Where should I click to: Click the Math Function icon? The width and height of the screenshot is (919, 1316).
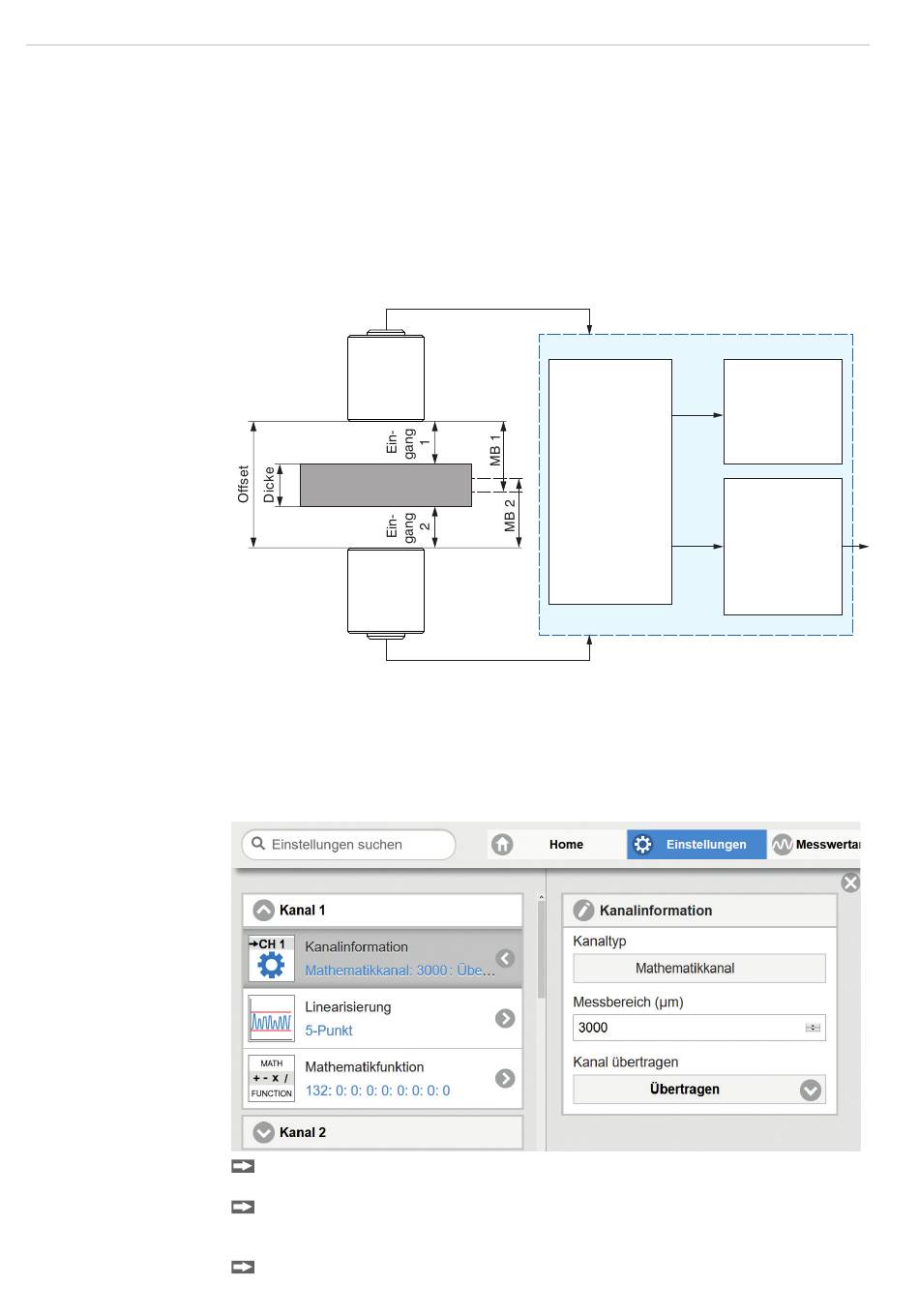pyautogui.click(x=271, y=1079)
